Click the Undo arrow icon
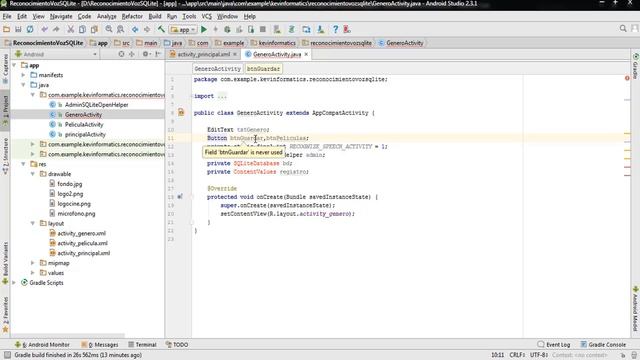This screenshot has height=360, width=640. coord(44,29)
